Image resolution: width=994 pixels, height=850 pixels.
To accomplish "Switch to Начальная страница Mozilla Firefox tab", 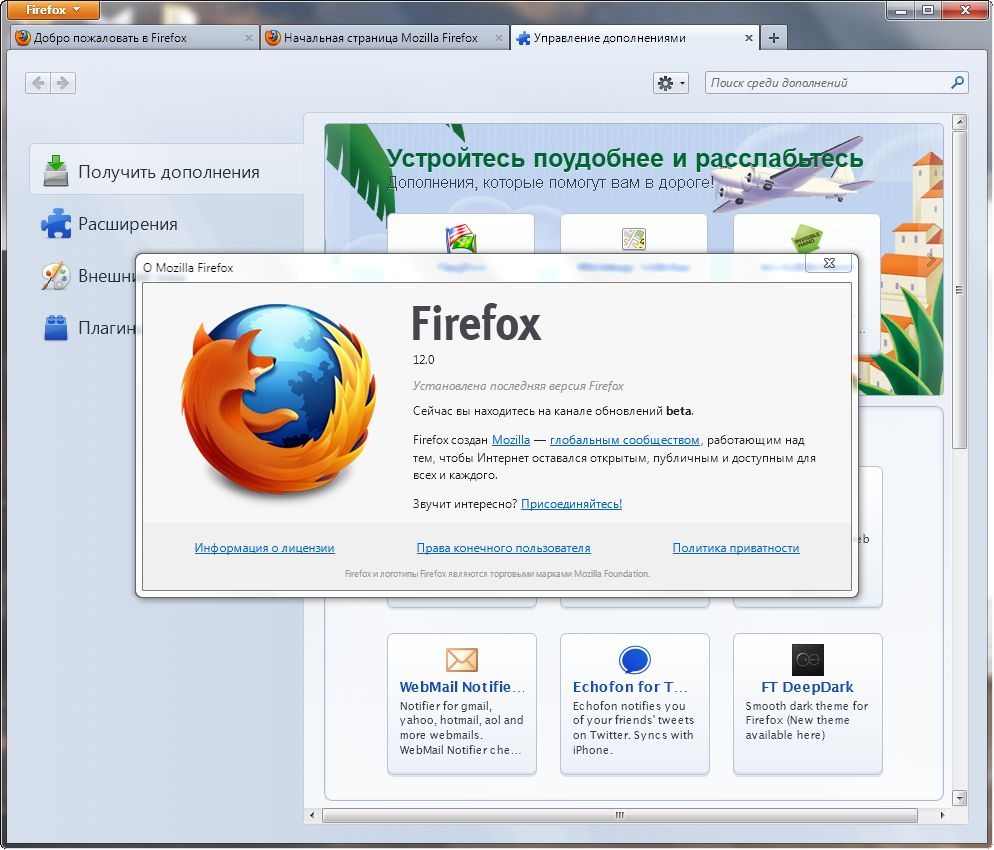I will click(x=380, y=38).
